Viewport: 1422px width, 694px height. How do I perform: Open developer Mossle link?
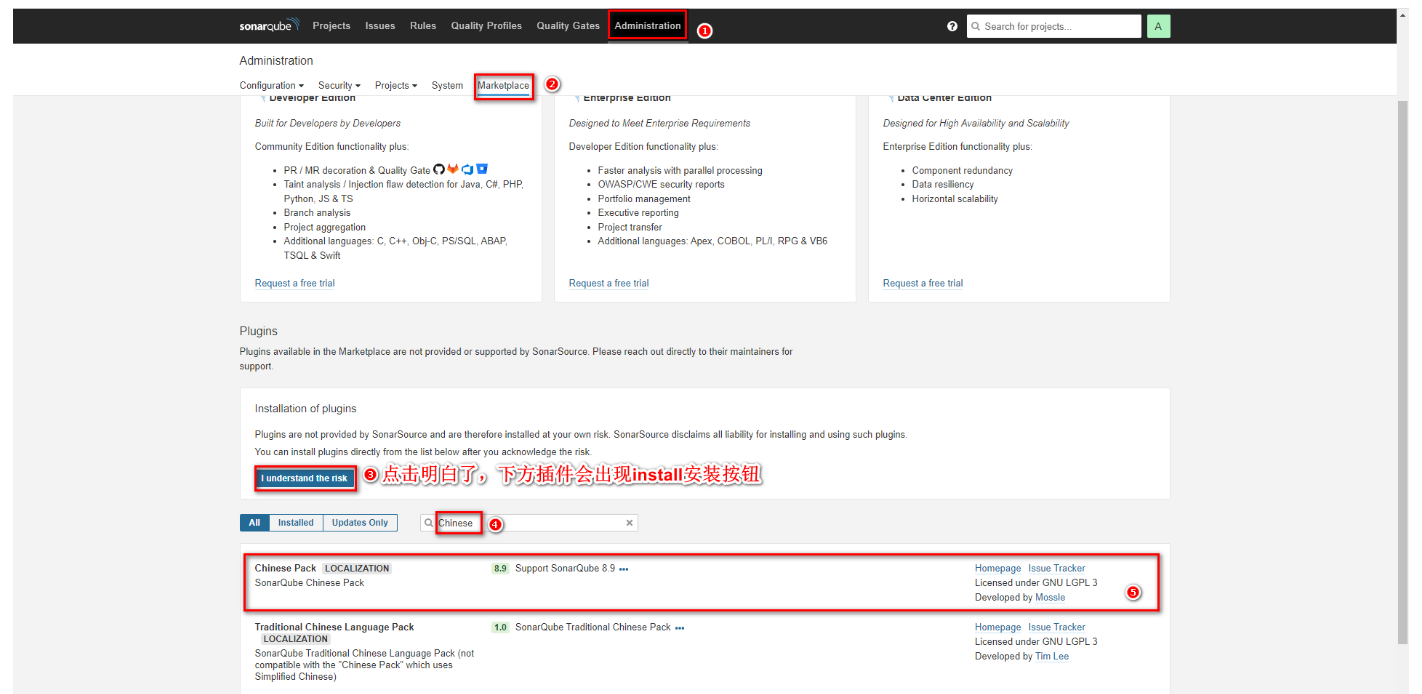(1050, 598)
